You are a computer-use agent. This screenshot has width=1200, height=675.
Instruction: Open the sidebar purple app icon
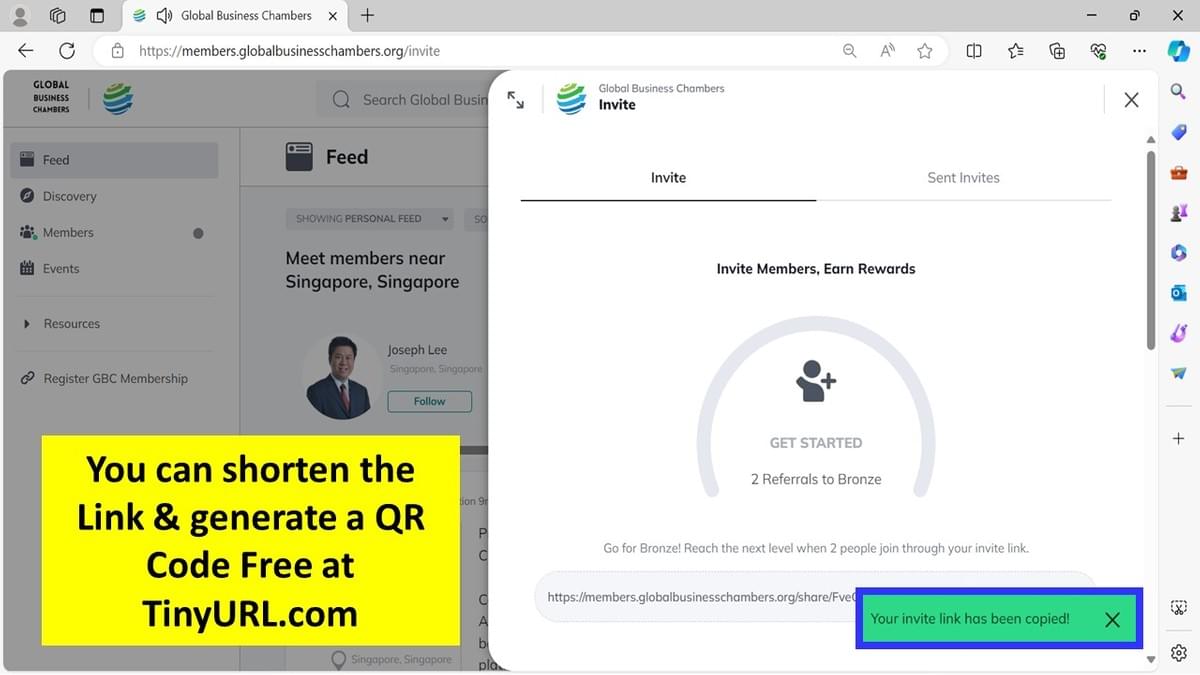click(1178, 333)
